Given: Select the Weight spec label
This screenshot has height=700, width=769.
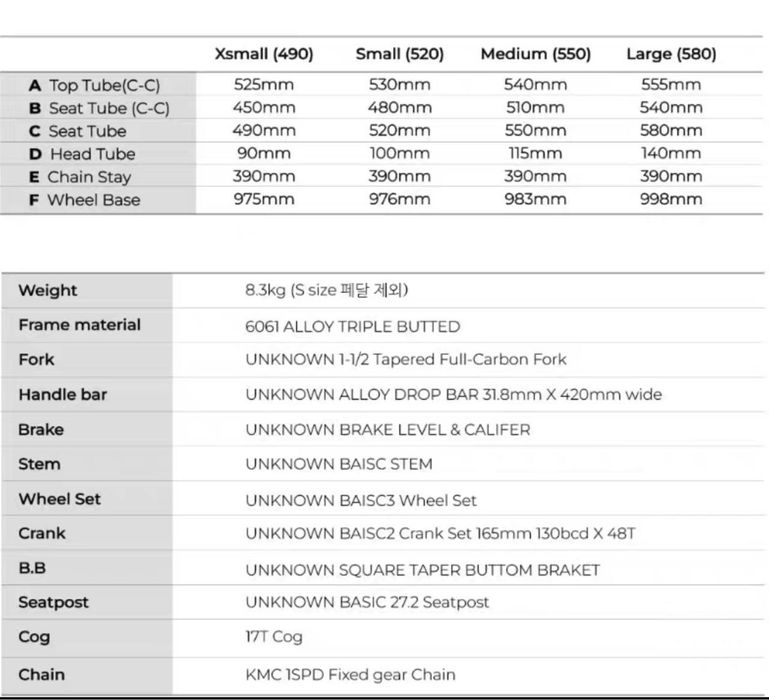Looking at the screenshot, I should point(47,291).
